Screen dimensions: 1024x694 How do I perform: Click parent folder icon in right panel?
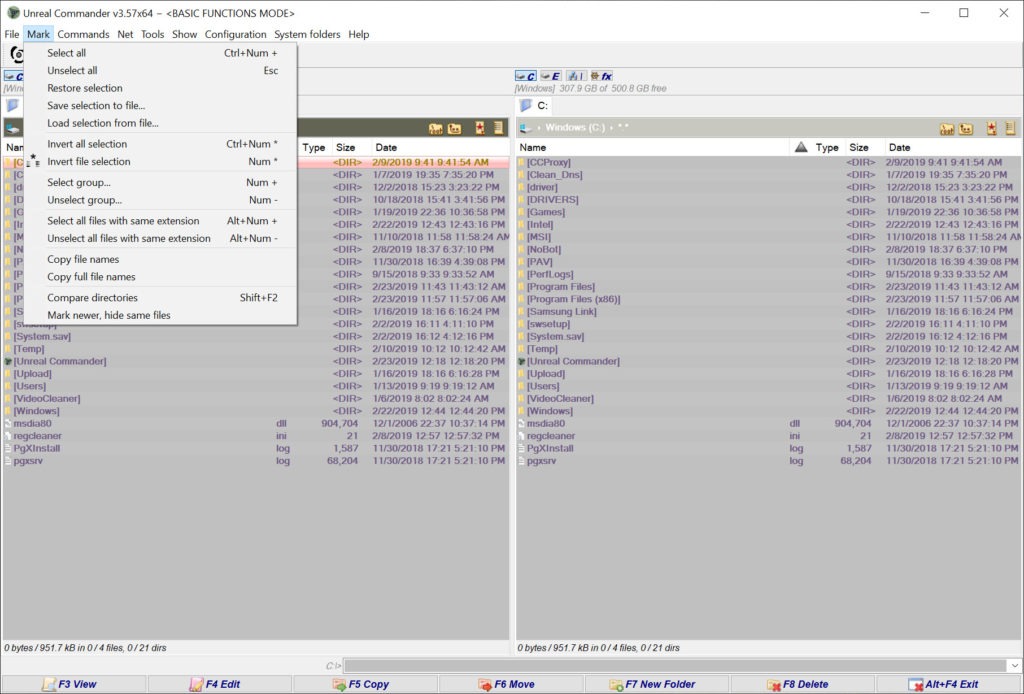(x=966, y=128)
